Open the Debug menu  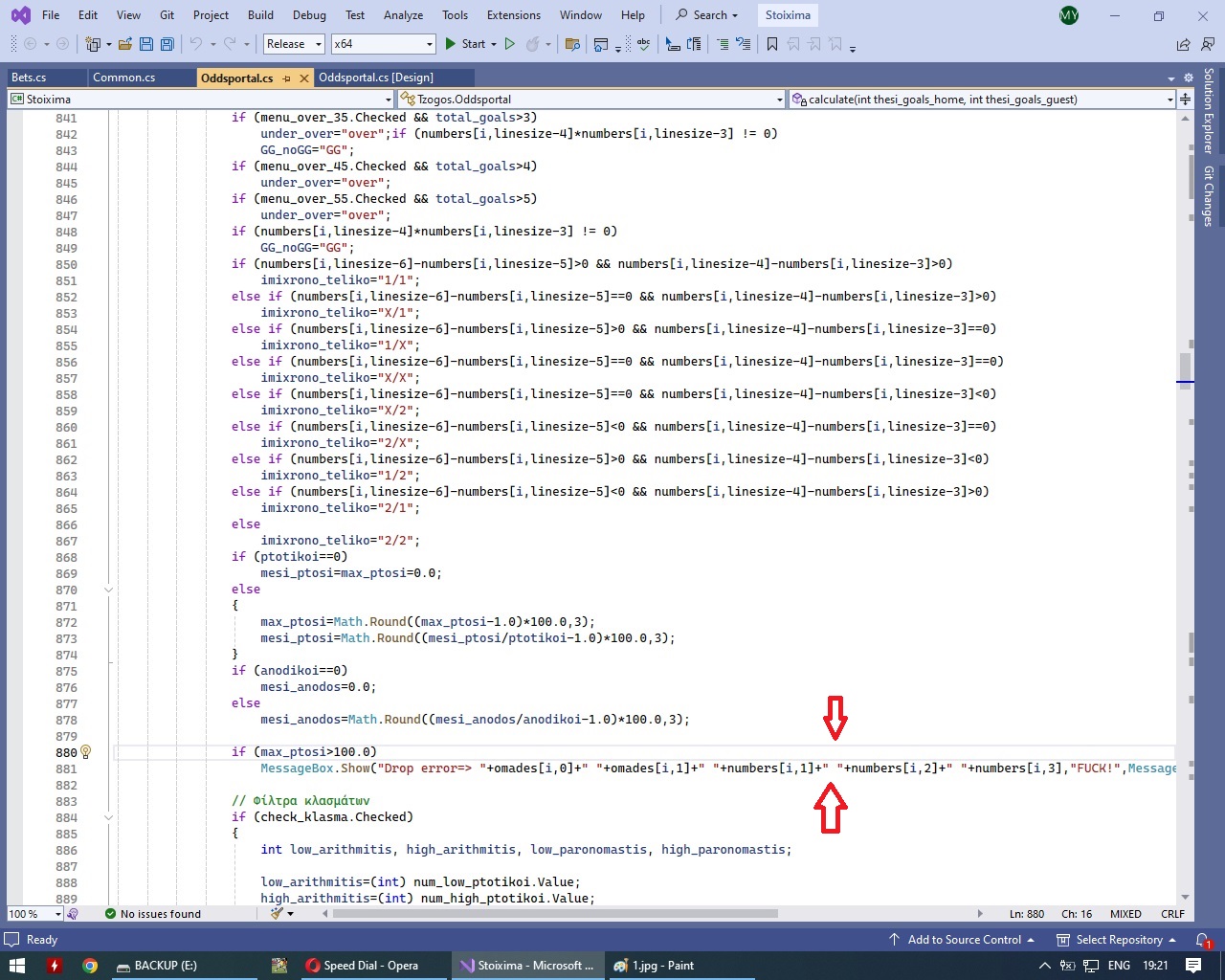[309, 15]
